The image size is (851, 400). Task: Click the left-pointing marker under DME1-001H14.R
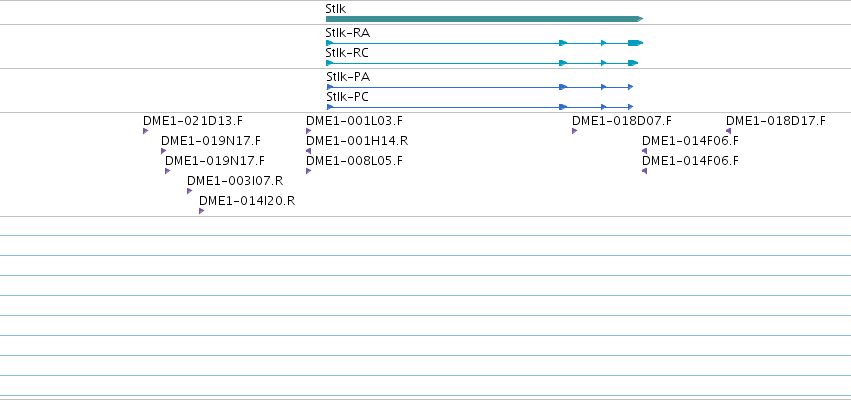pos(308,151)
